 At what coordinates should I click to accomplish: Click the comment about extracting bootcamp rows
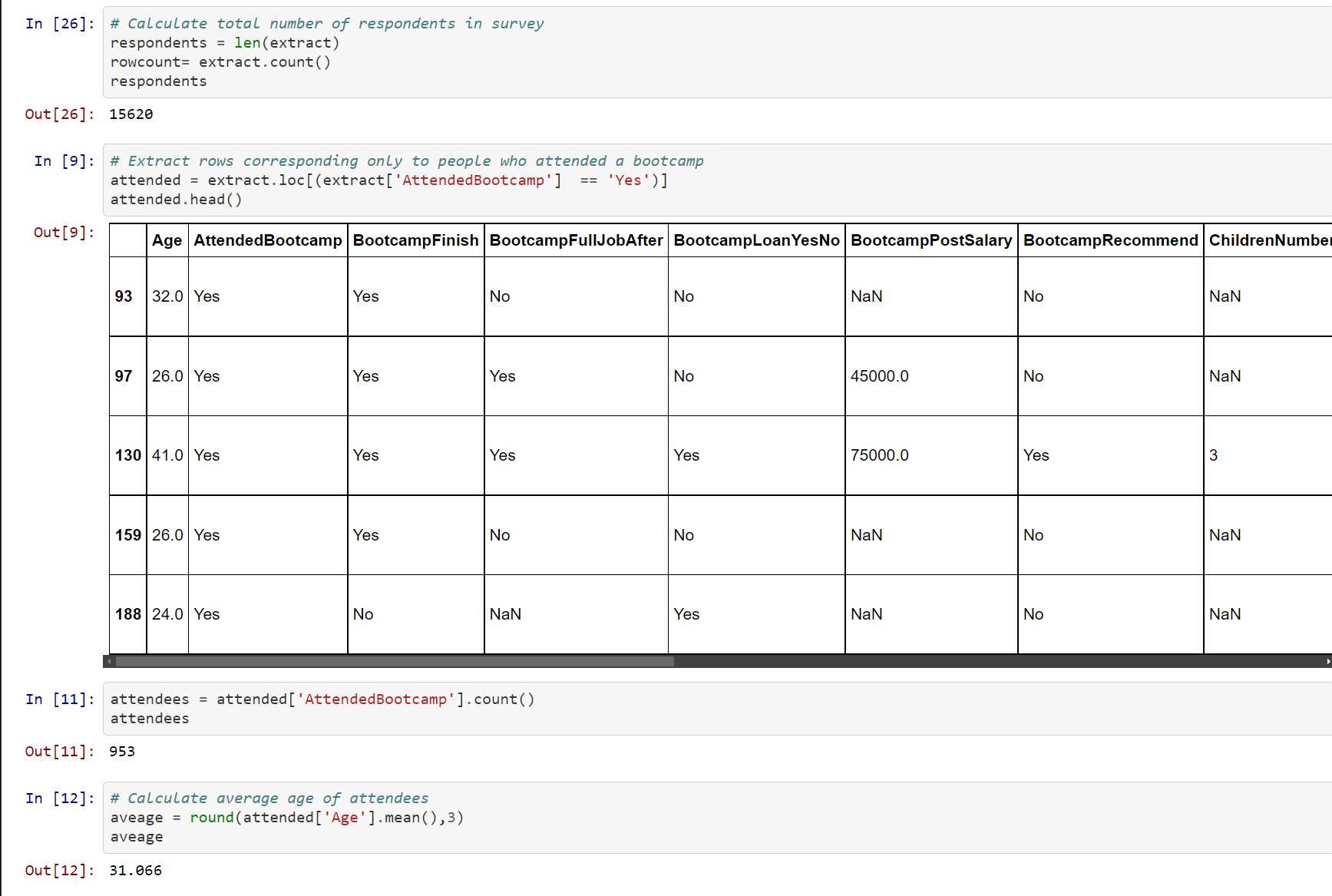click(407, 160)
